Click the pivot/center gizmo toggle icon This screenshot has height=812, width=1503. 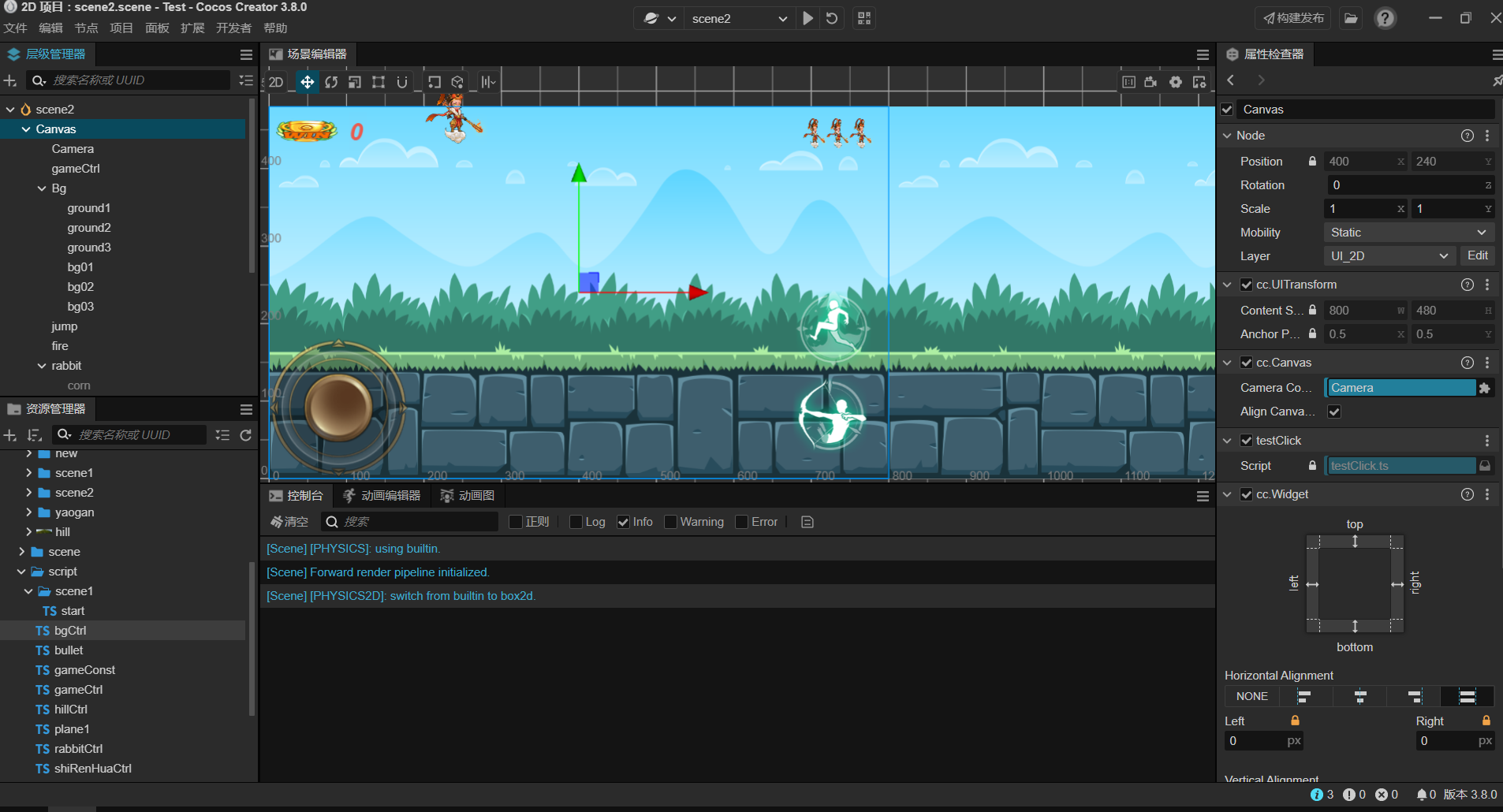[x=434, y=82]
